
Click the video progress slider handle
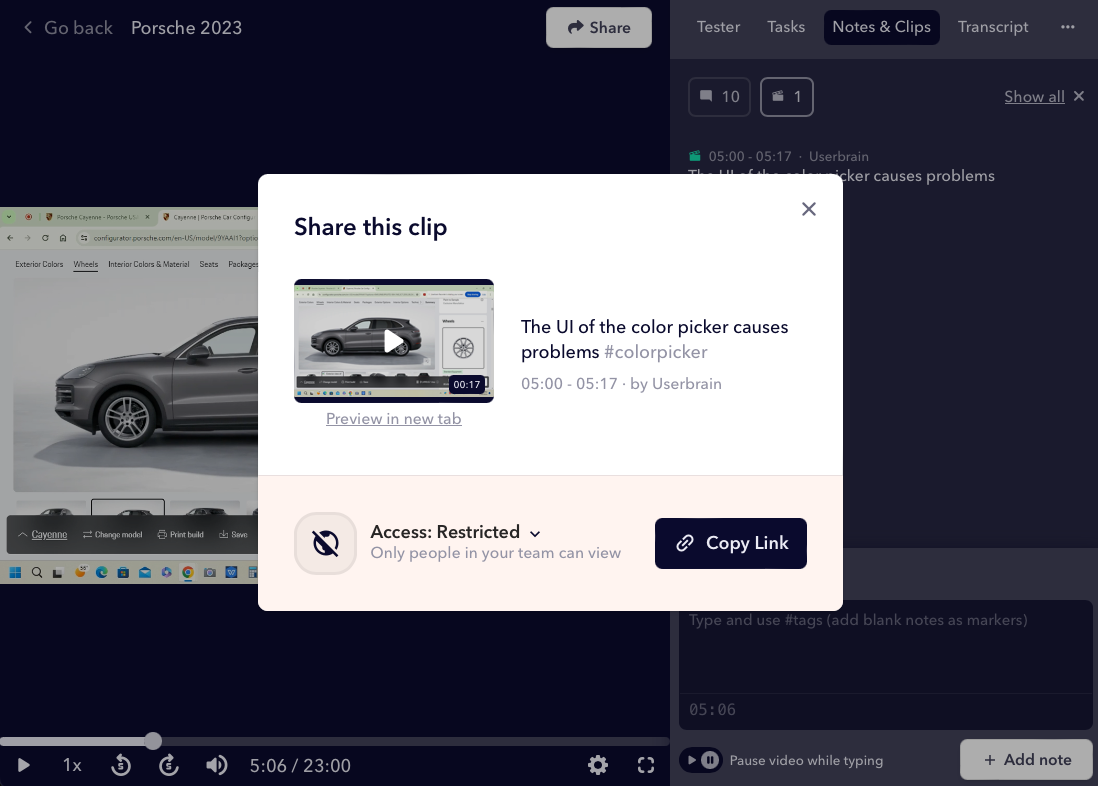[153, 740]
